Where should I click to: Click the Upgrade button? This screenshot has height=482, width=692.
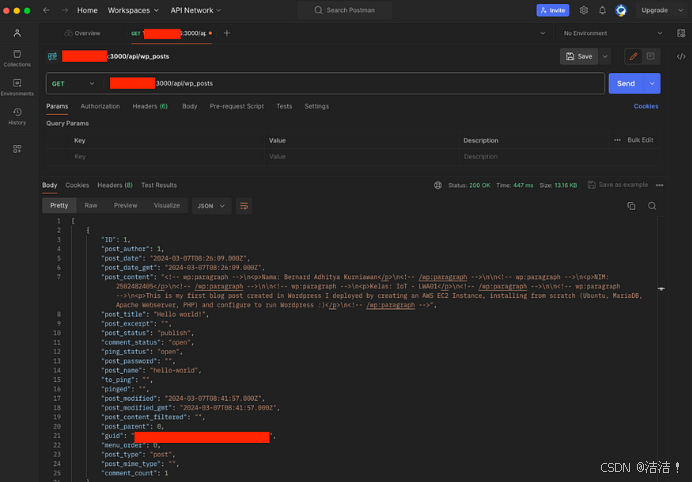pos(655,10)
